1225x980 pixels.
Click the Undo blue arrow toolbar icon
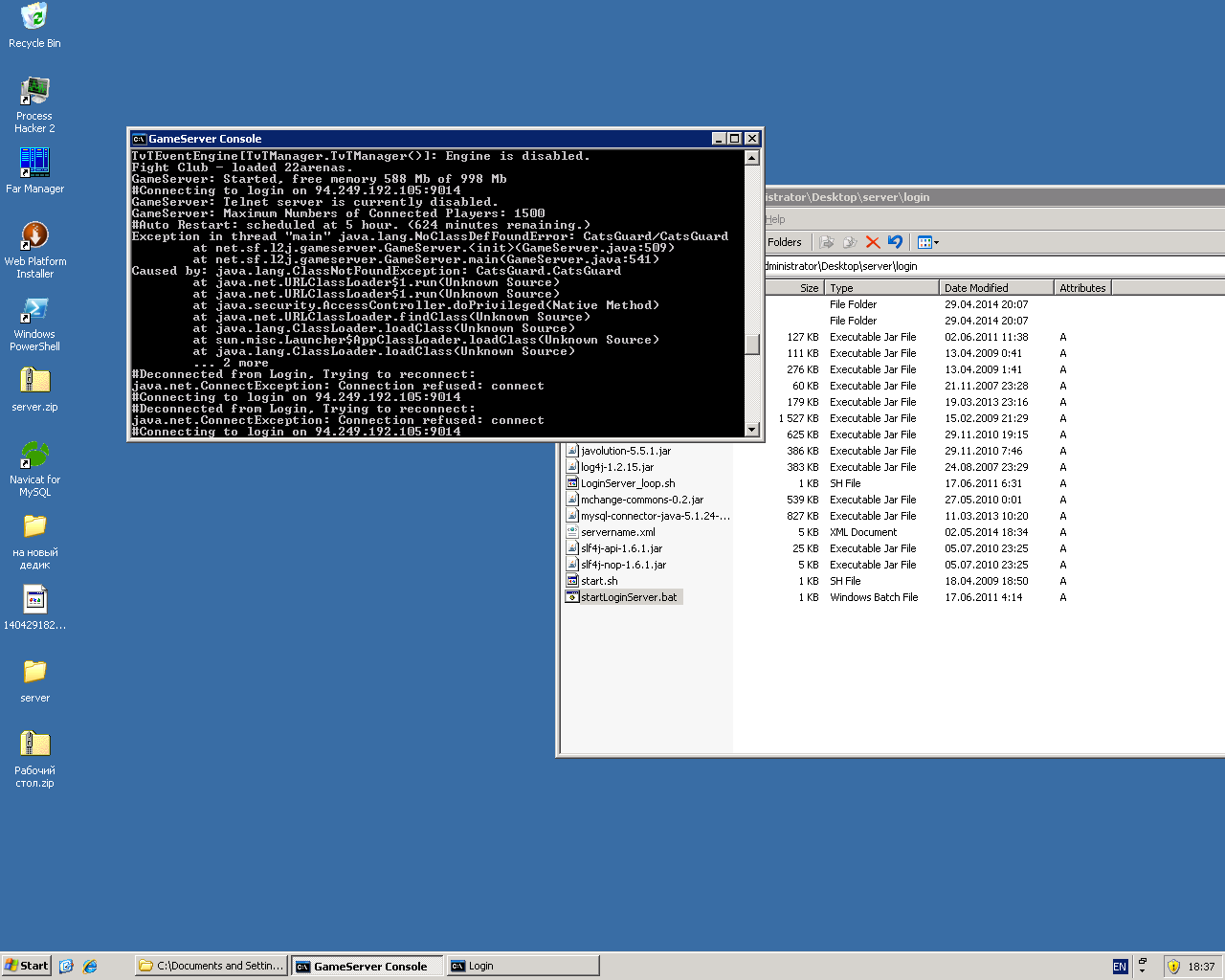[x=895, y=242]
